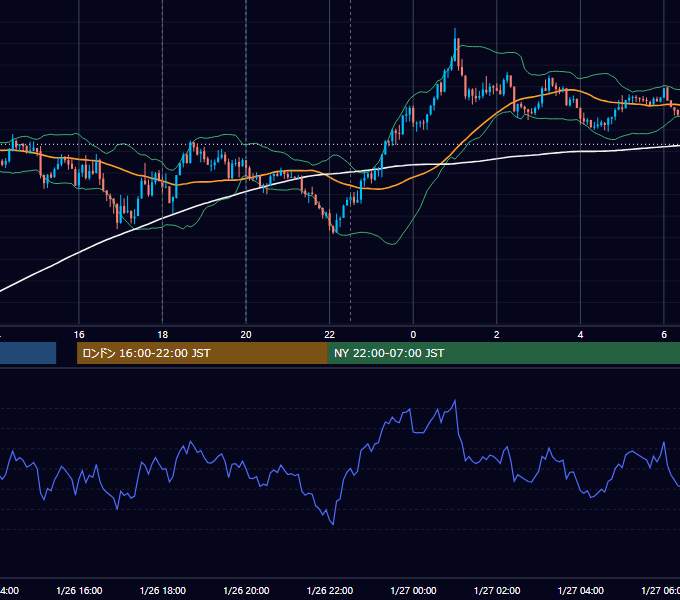Click the 1/27 02:00 date label
The height and width of the screenshot is (600, 680).
[497, 590]
